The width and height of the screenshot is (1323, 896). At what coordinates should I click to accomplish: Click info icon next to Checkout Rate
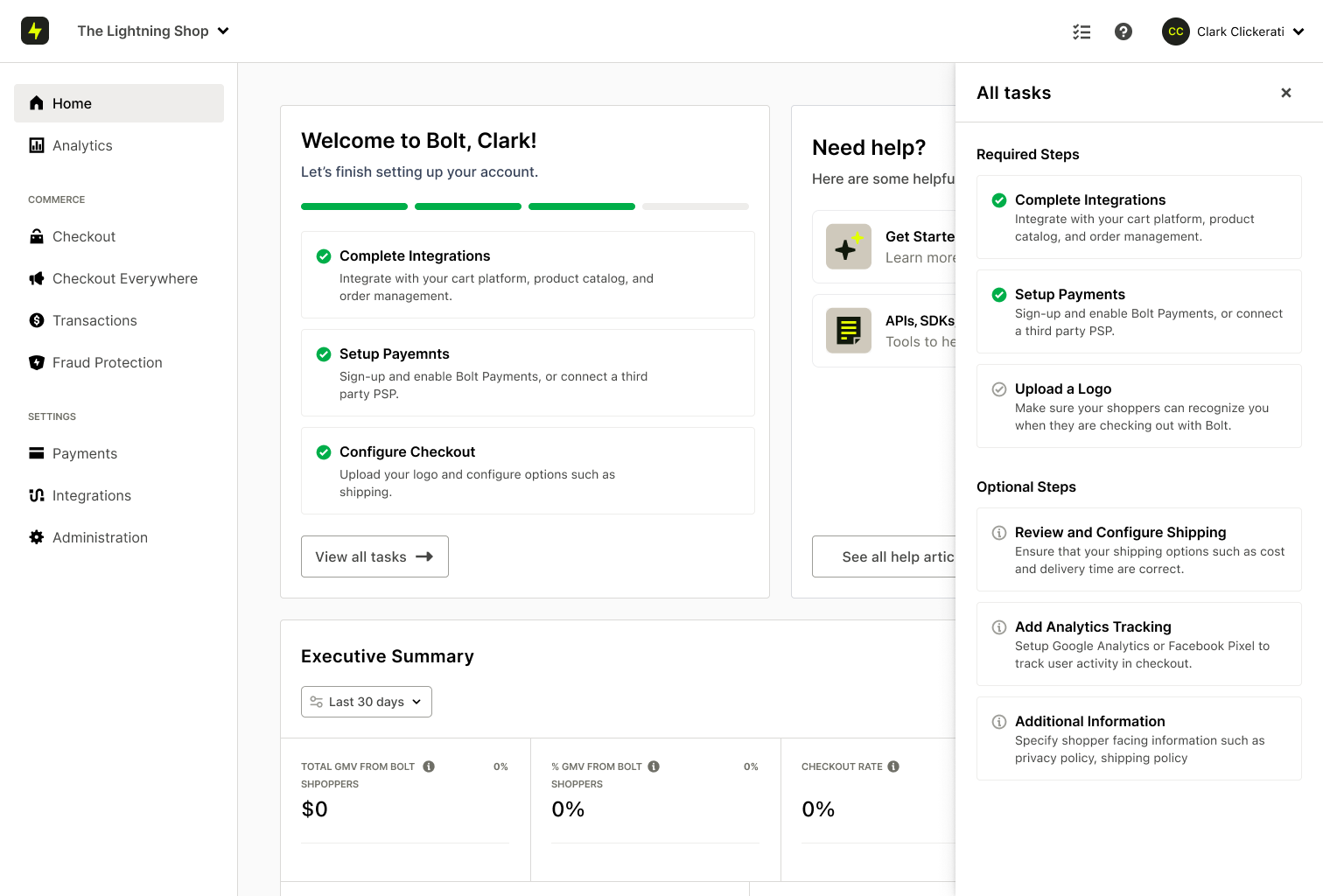[893, 766]
